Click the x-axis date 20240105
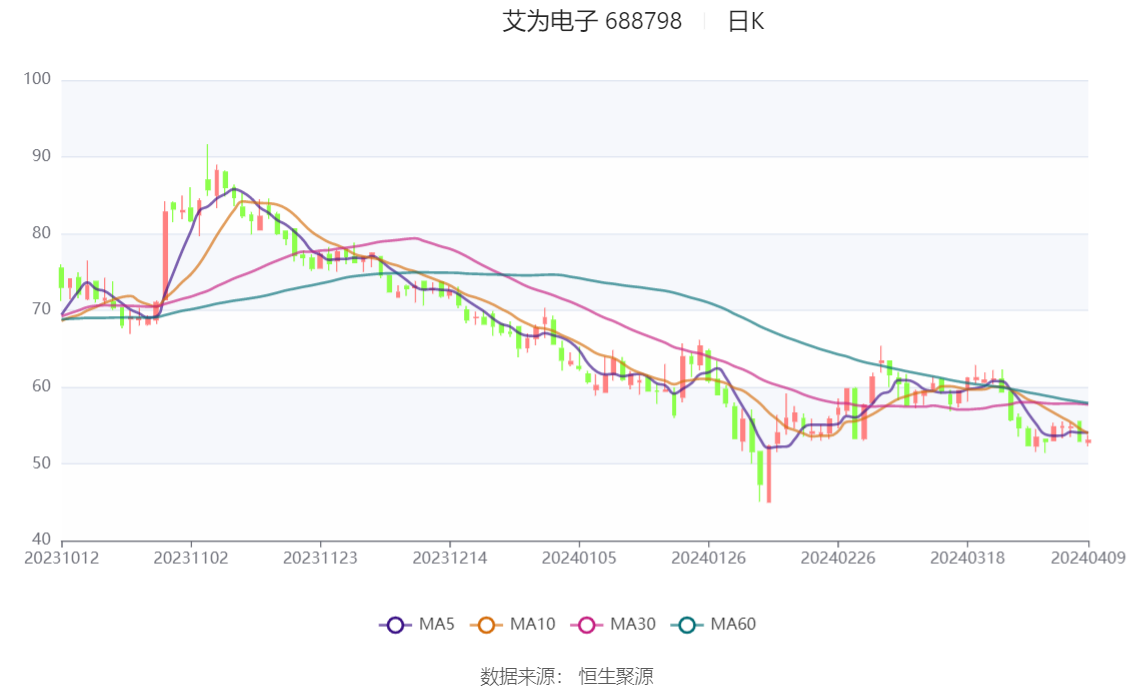Screen dimensions: 1134x689 (x=579, y=558)
